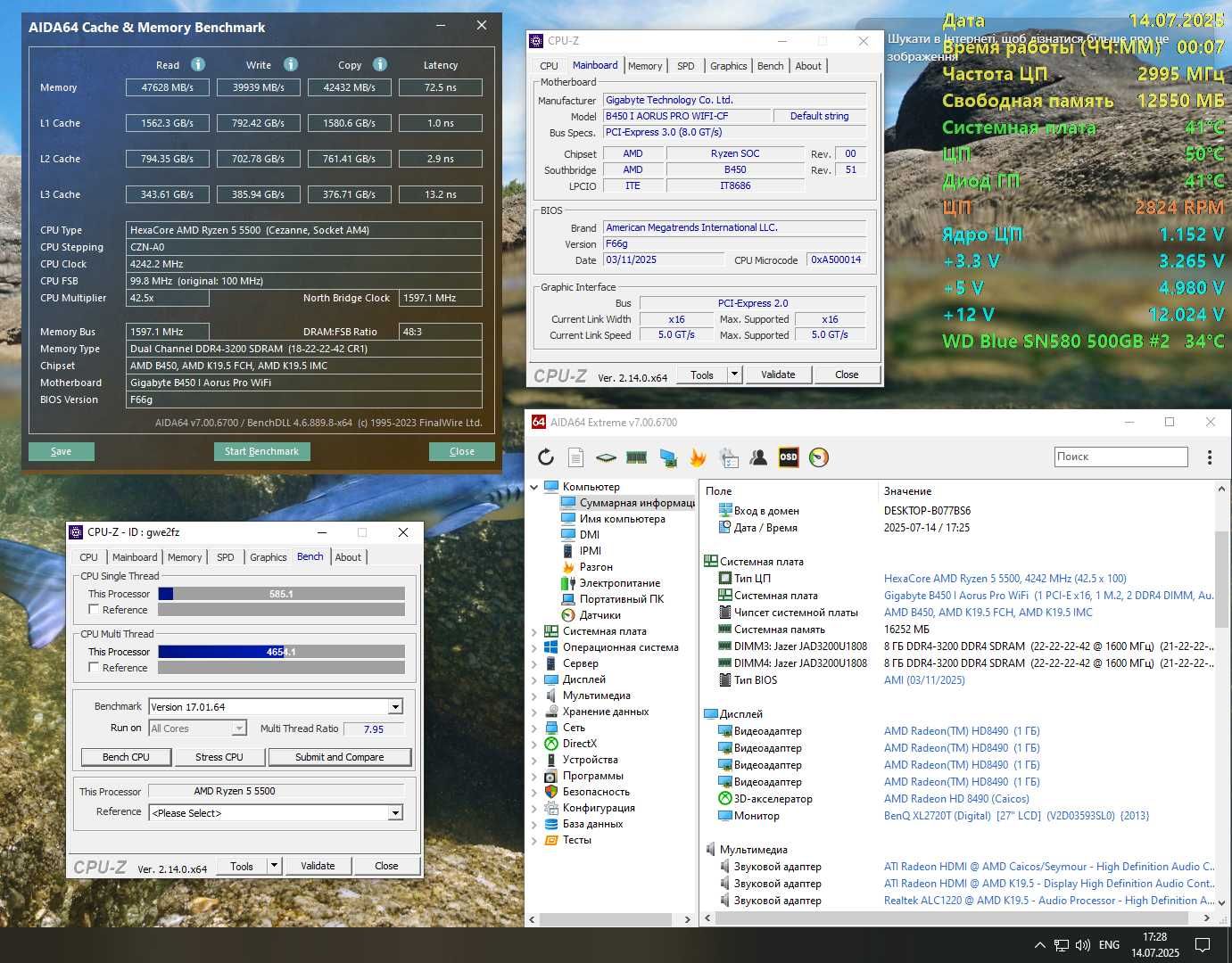Click the OSD panel icon in AIDA64 toolbar
The image size is (1232, 963).
(x=789, y=457)
